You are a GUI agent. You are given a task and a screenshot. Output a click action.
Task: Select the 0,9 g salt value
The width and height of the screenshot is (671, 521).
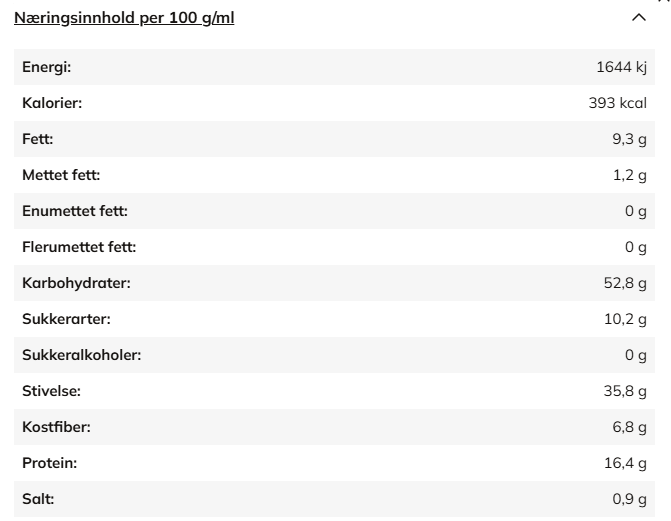click(x=629, y=499)
